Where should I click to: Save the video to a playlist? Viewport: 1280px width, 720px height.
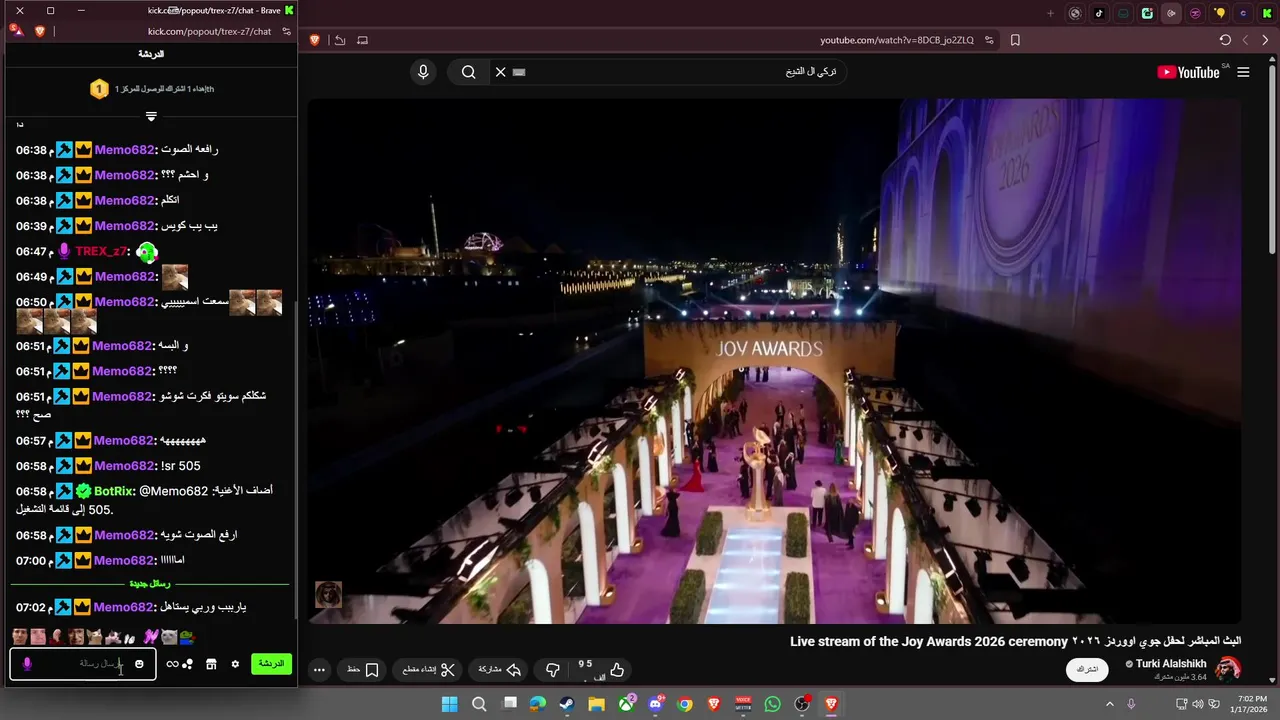click(x=363, y=670)
